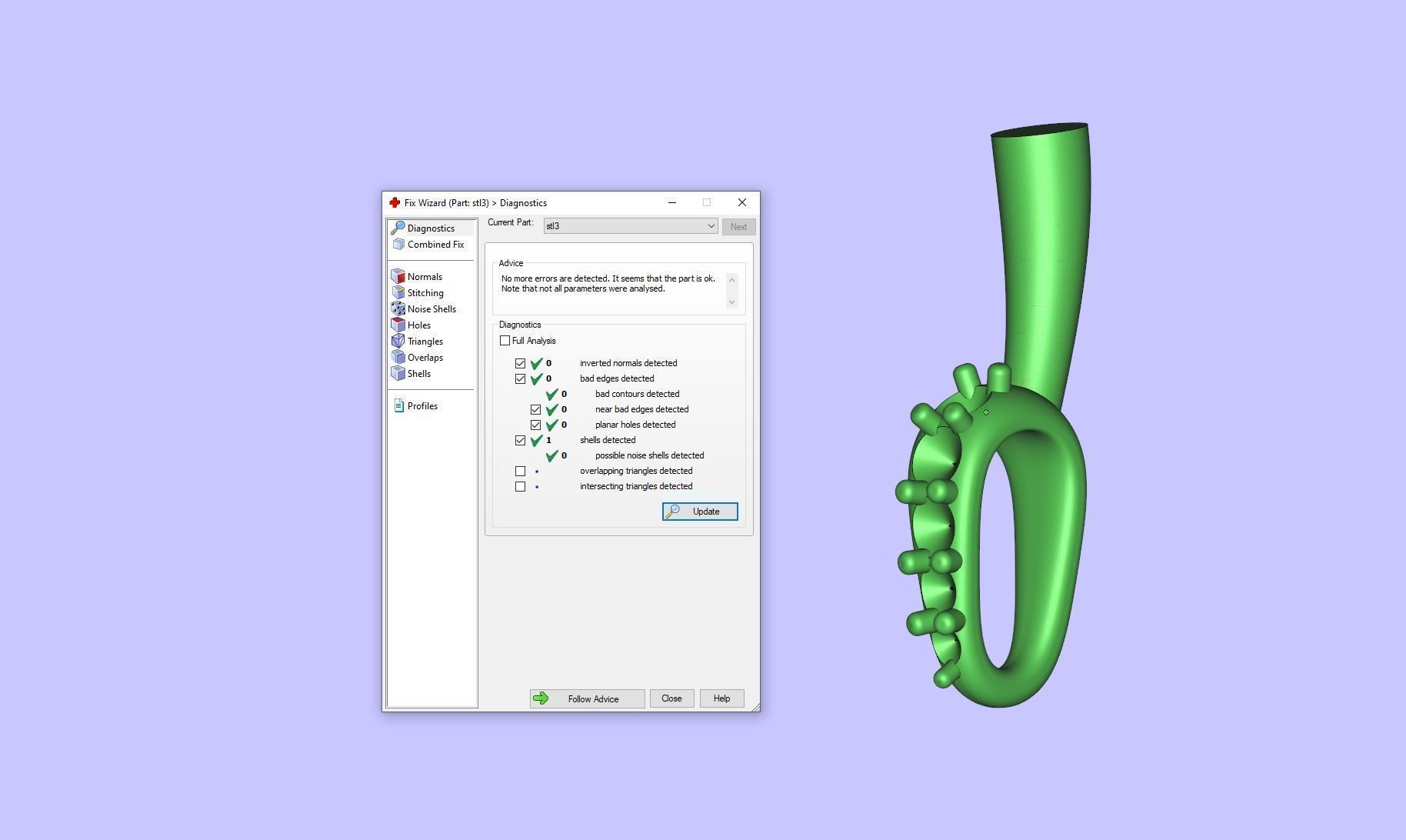Click the Holes cube icon
The height and width of the screenshot is (840, 1406).
tap(398, 325)
